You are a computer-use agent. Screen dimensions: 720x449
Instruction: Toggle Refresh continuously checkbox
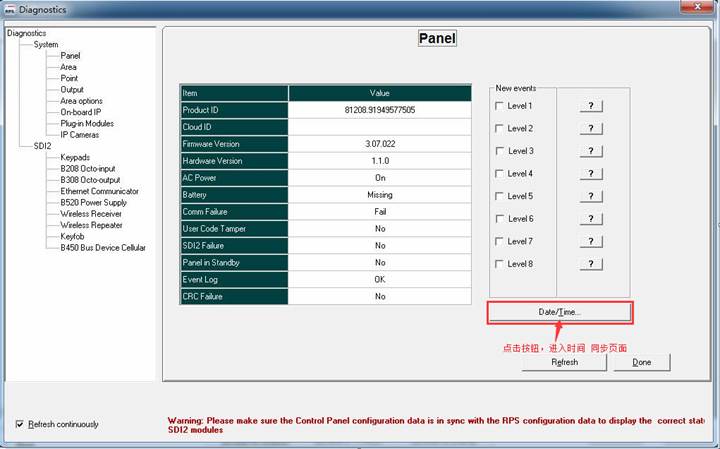tap(20, 424)
